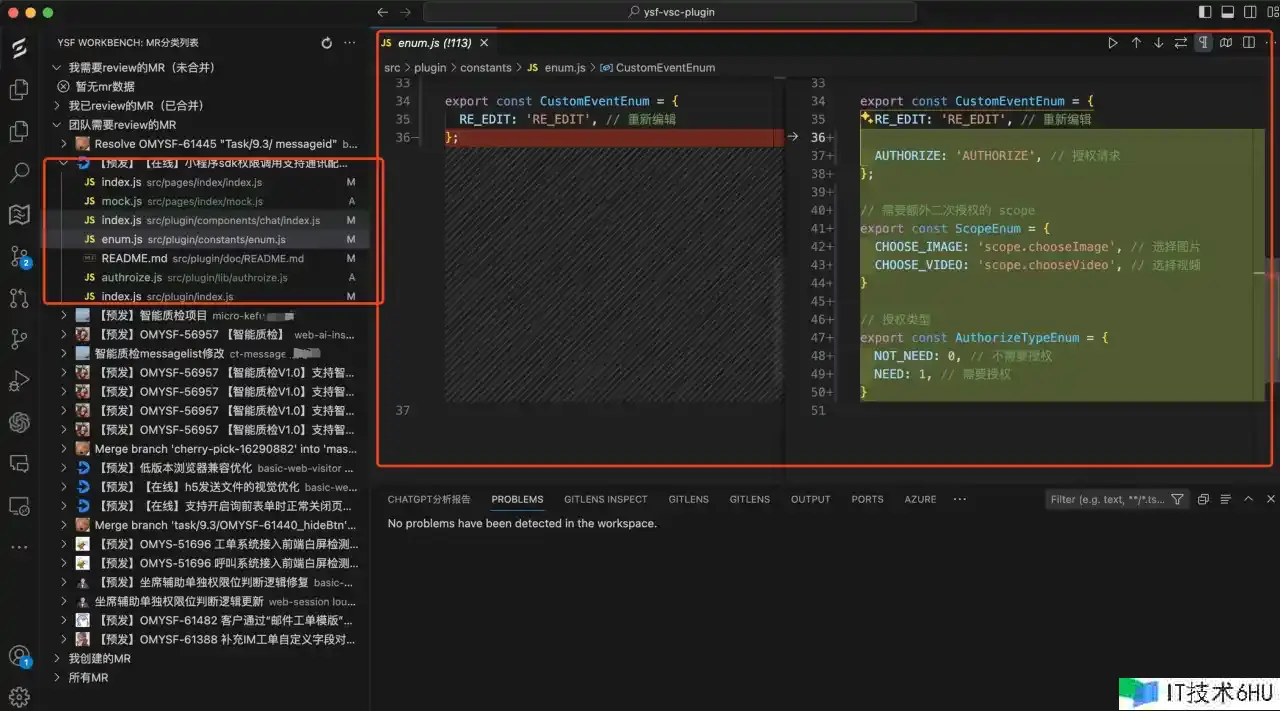Expand the 我创建的MR section
Viewport: 1280px width, 711px height.
click(x=99, y=659)
